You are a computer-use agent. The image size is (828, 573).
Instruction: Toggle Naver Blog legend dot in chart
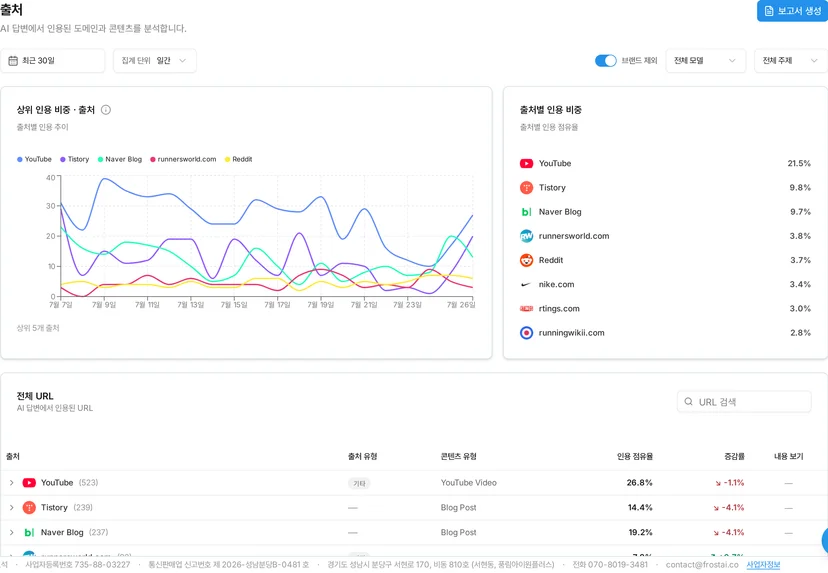100,159
